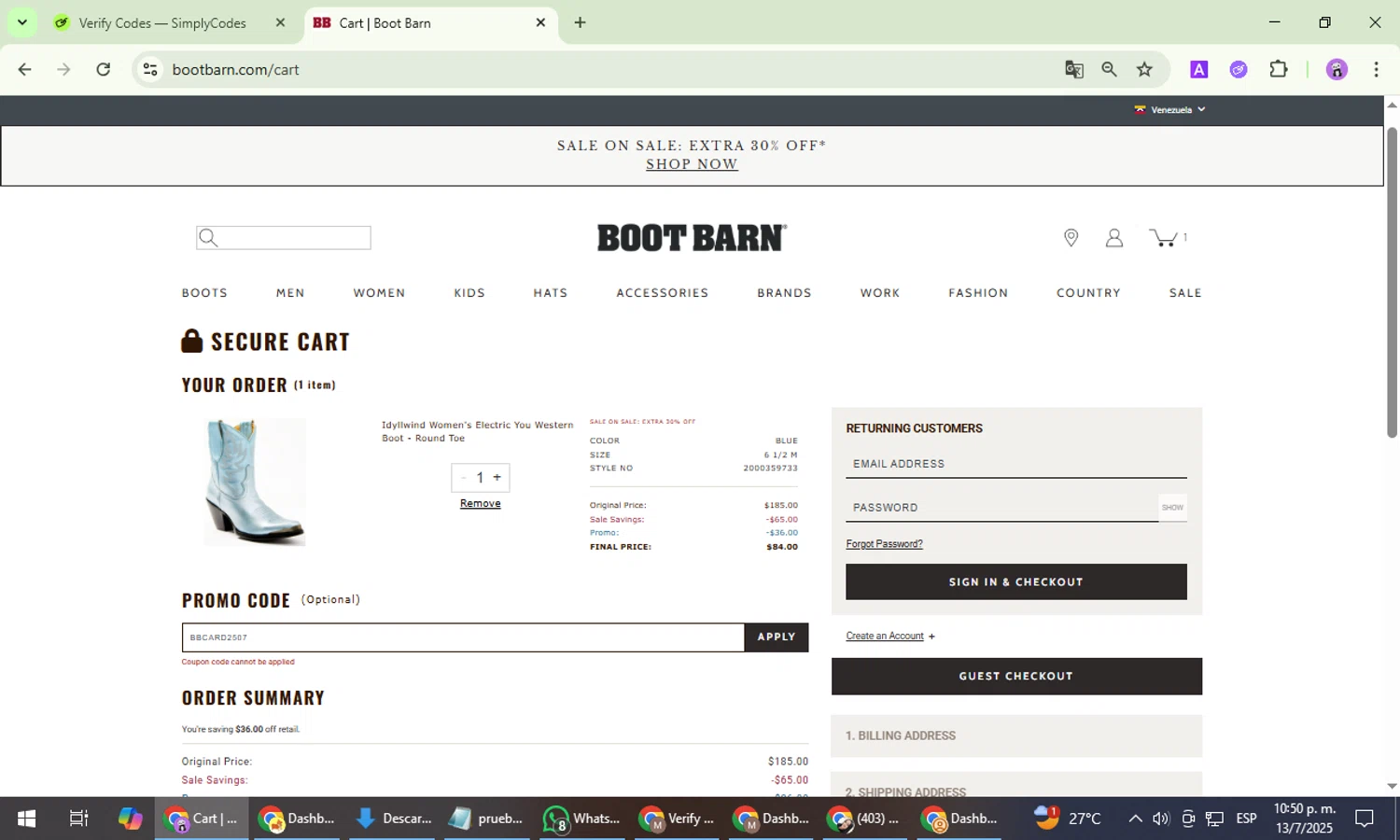Open the BRANDS navigation menu

point(784,293)
